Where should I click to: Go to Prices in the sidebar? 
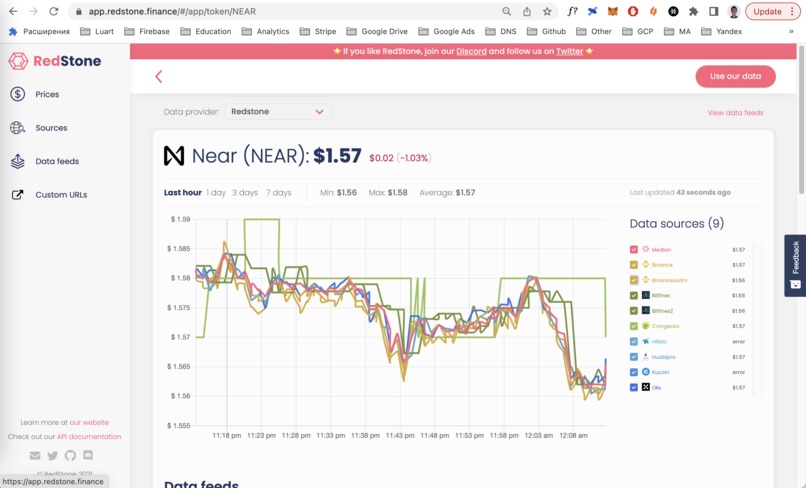click(47, 94)
